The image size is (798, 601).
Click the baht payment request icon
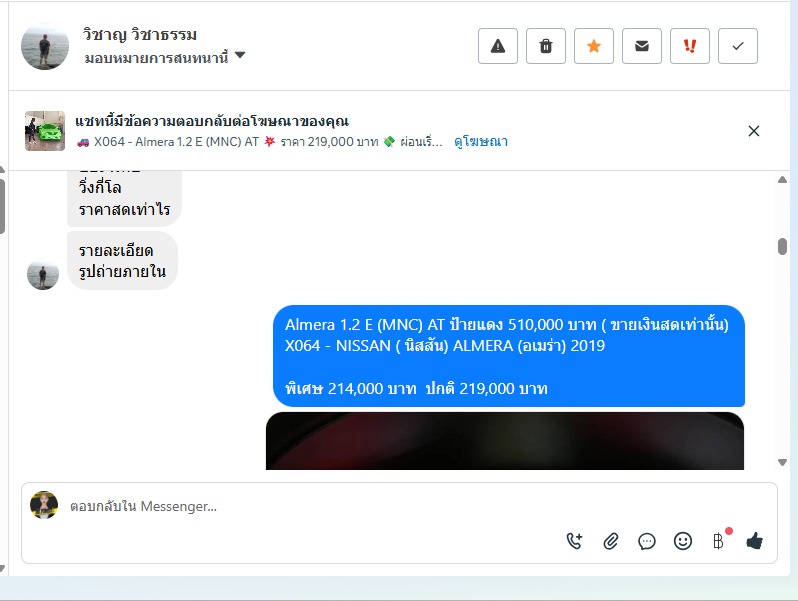(719, 541)
